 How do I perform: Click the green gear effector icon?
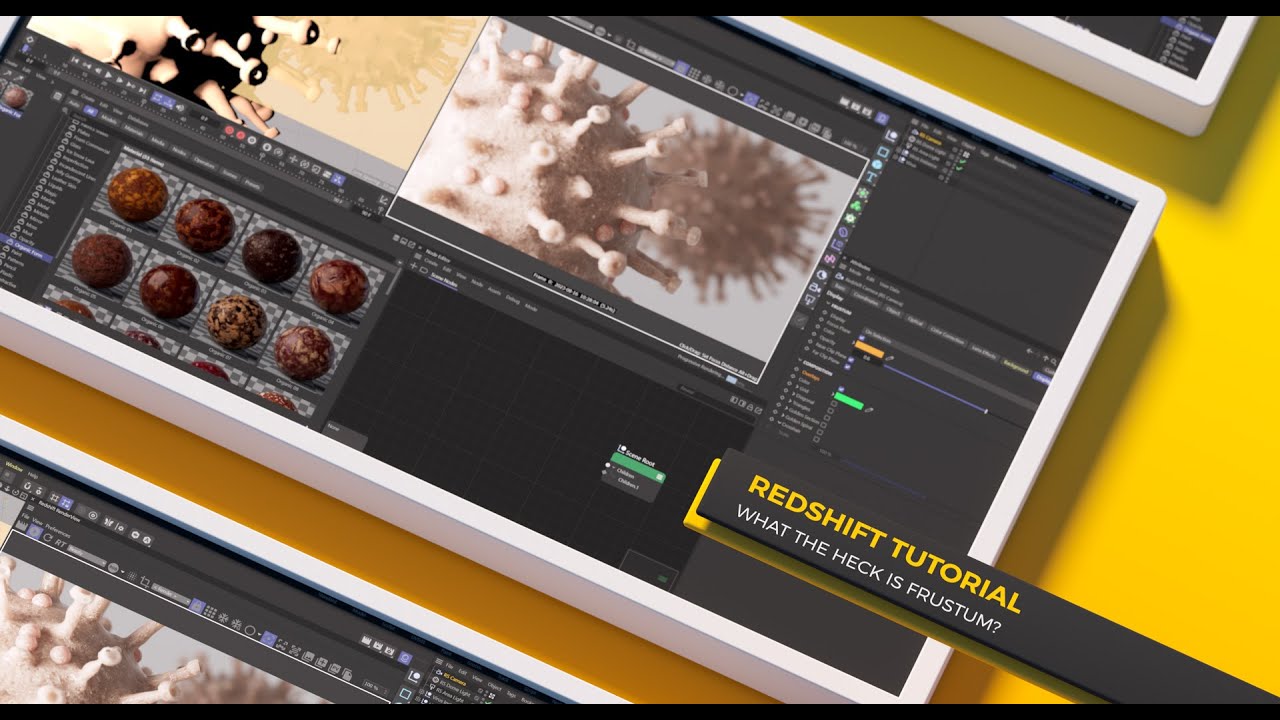coord(850,218)
